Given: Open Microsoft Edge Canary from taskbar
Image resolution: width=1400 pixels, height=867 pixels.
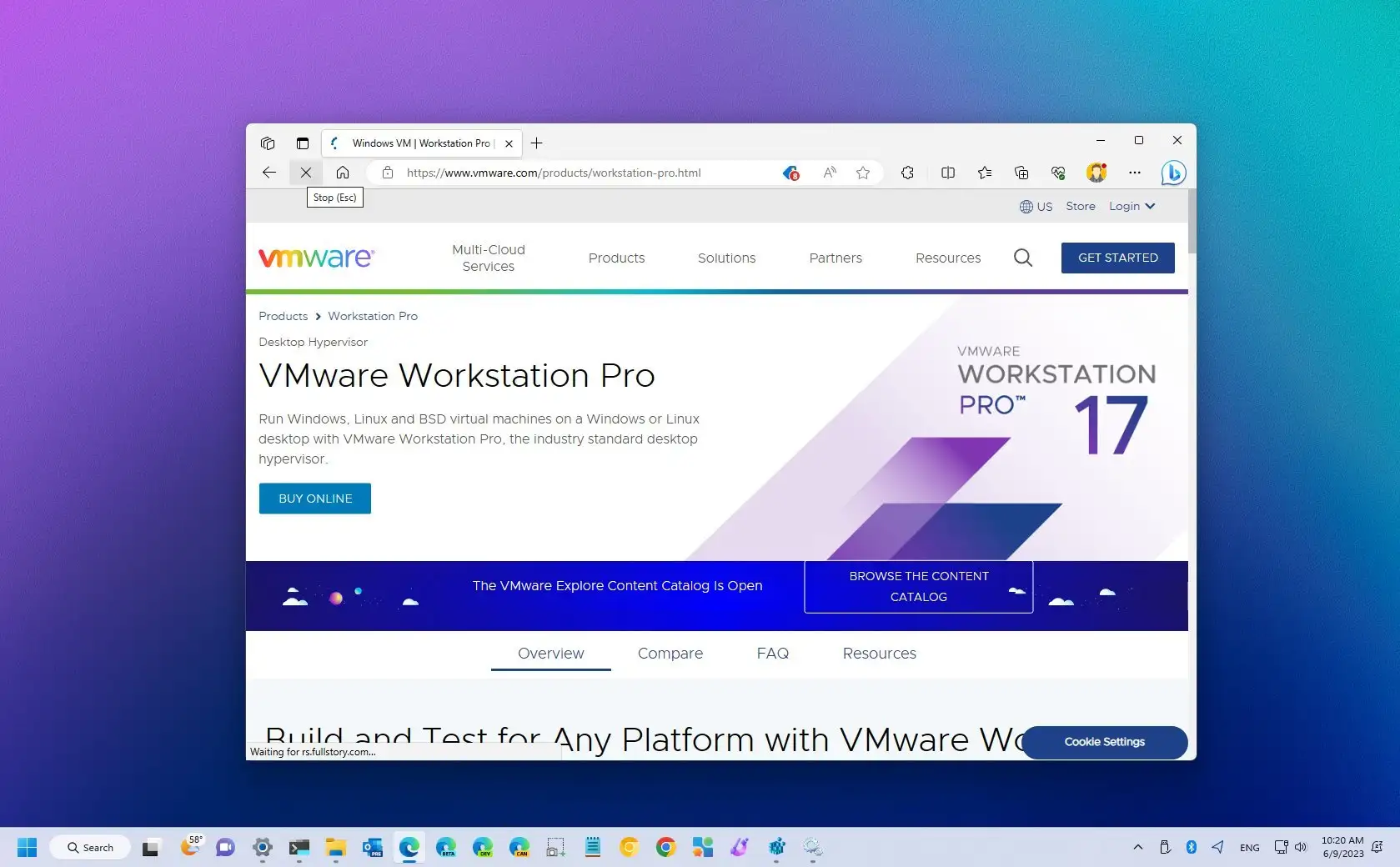Looking at the screenshot, I should pos(519,848).
